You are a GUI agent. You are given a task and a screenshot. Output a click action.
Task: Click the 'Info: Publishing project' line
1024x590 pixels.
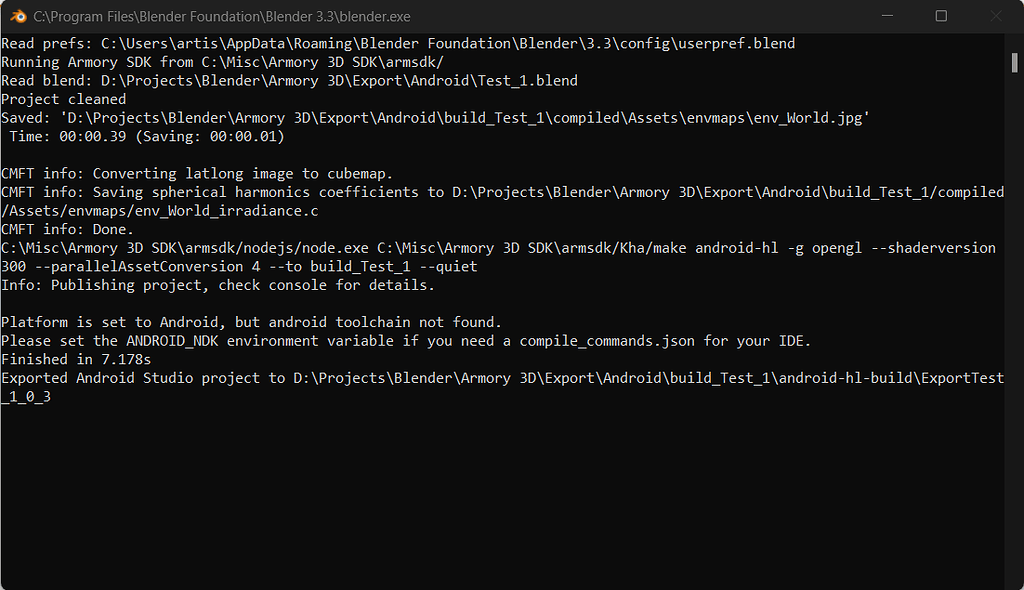click(x=218, y=286)
